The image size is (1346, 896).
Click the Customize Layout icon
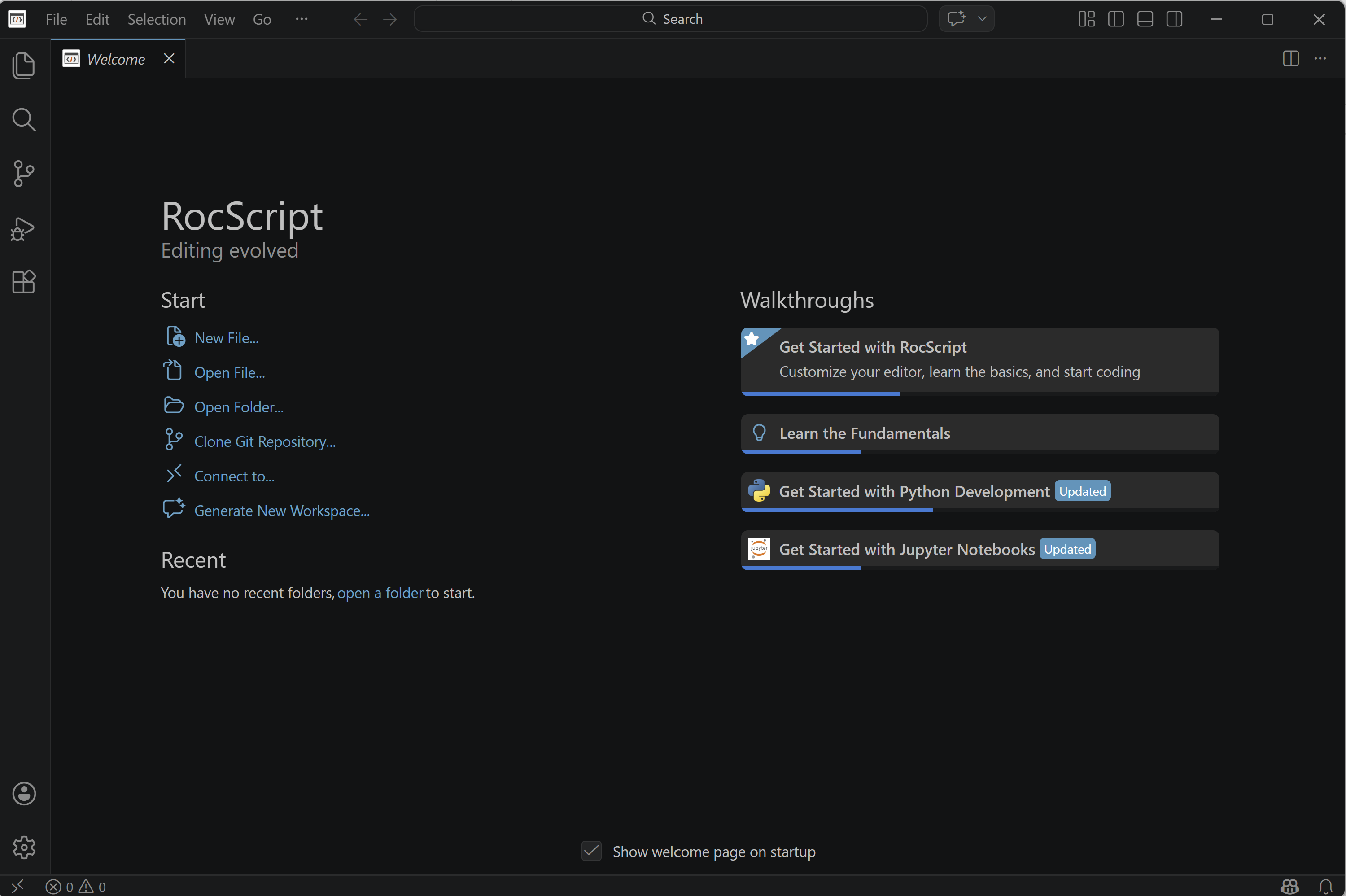pyautogui.click(x=1087, y=19)
